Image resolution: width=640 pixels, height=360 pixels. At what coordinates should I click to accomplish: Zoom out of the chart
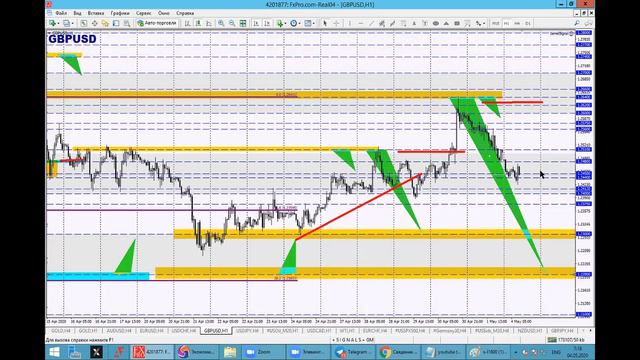click(232, 23)
